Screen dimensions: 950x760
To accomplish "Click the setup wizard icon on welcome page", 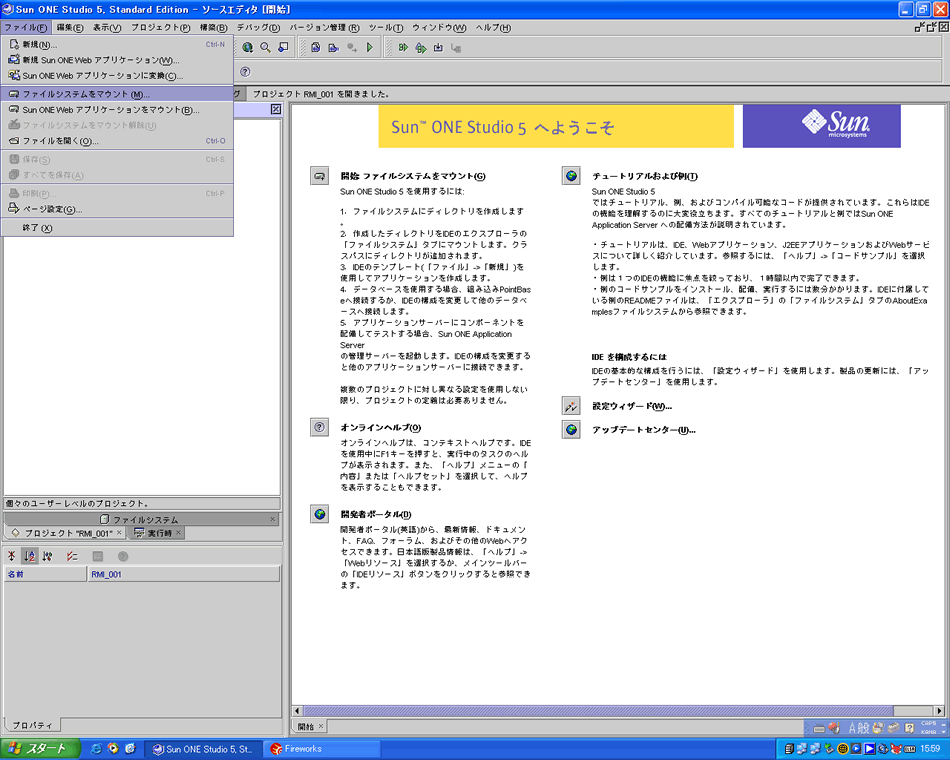I will [571, 406].
